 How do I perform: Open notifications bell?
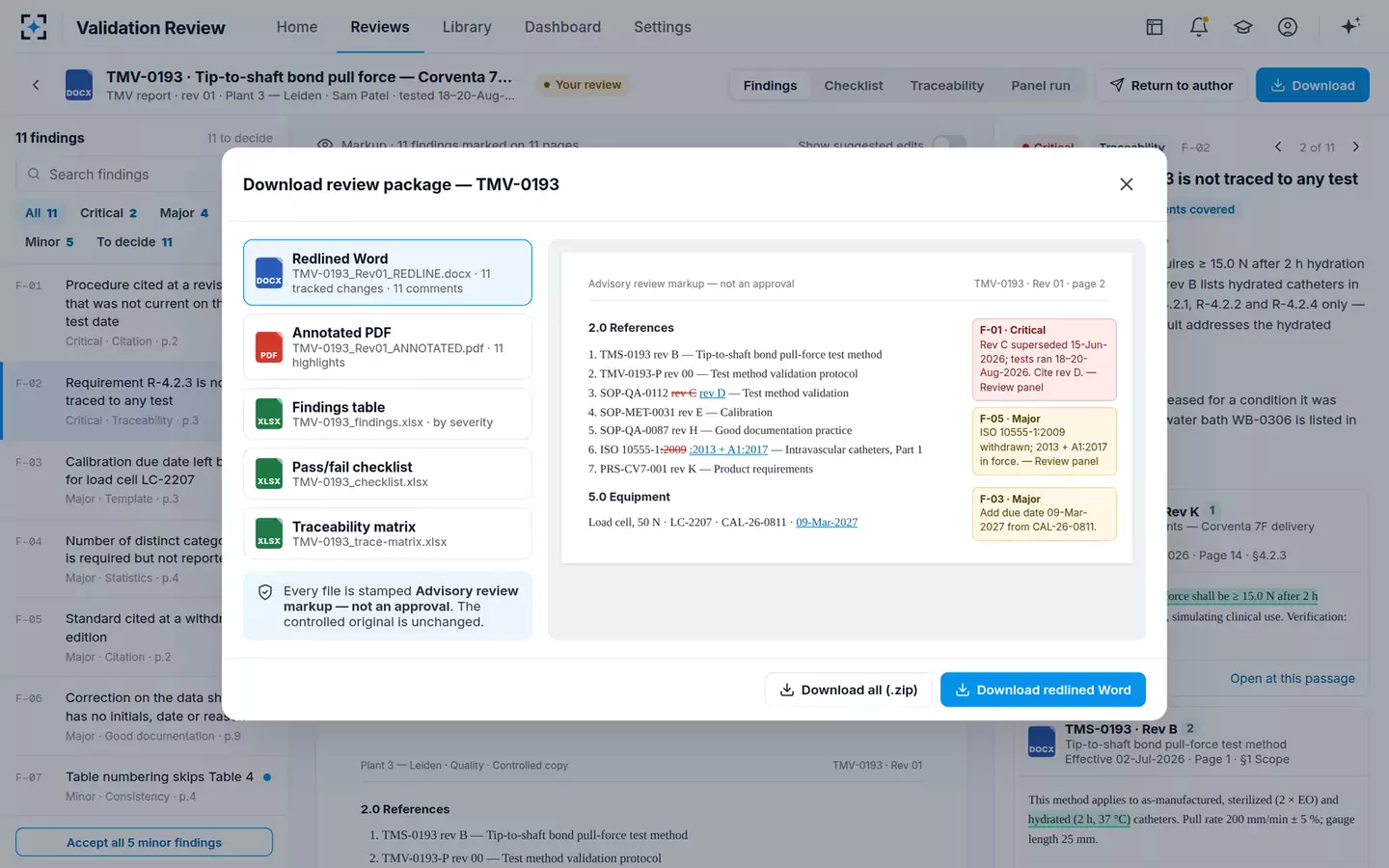click(x=1199, y=27)
